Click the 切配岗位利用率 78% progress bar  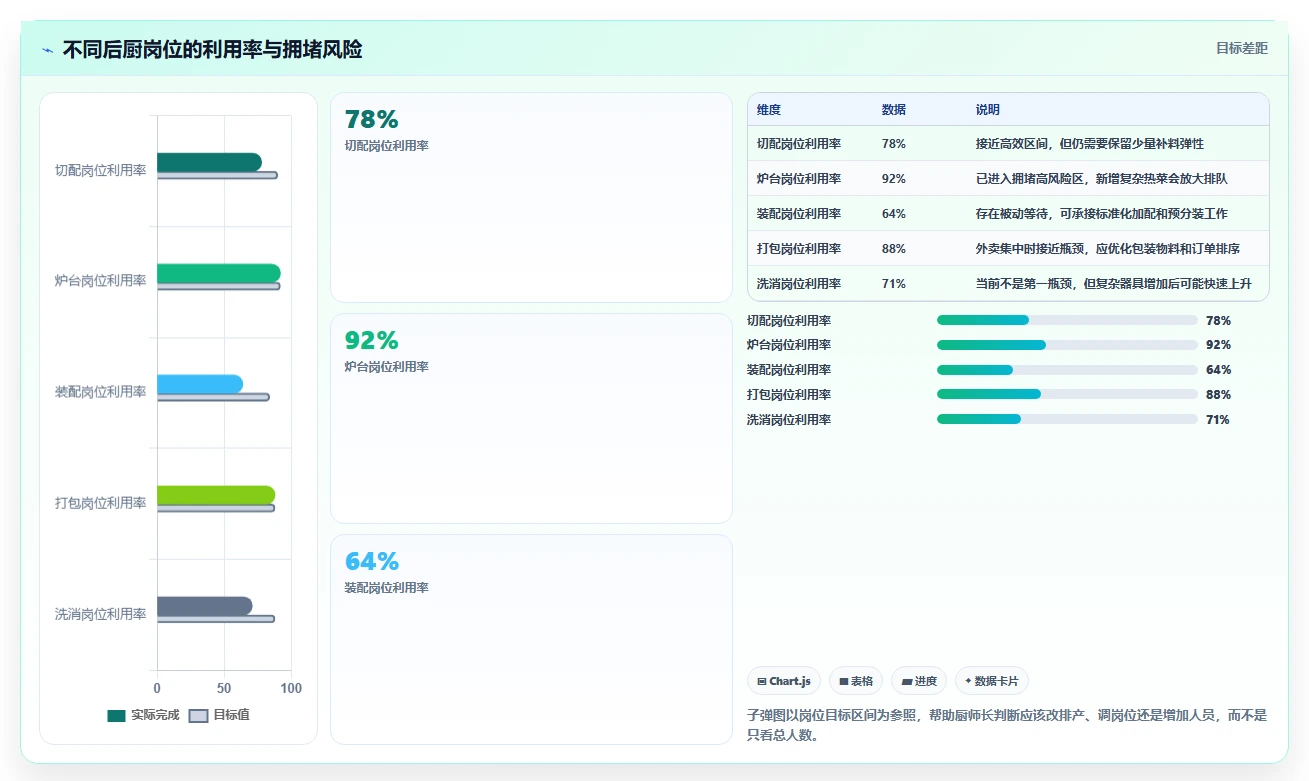click(x=1067, y=320)
